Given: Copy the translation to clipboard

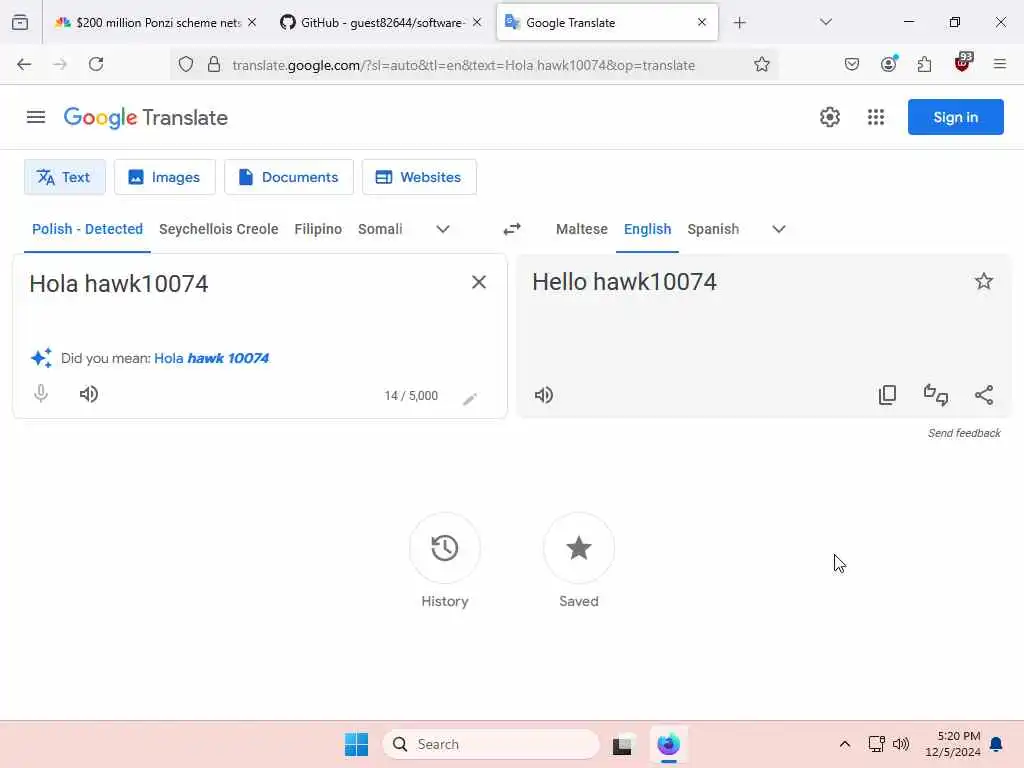Looking at the screenshot, I should [887, 394].
